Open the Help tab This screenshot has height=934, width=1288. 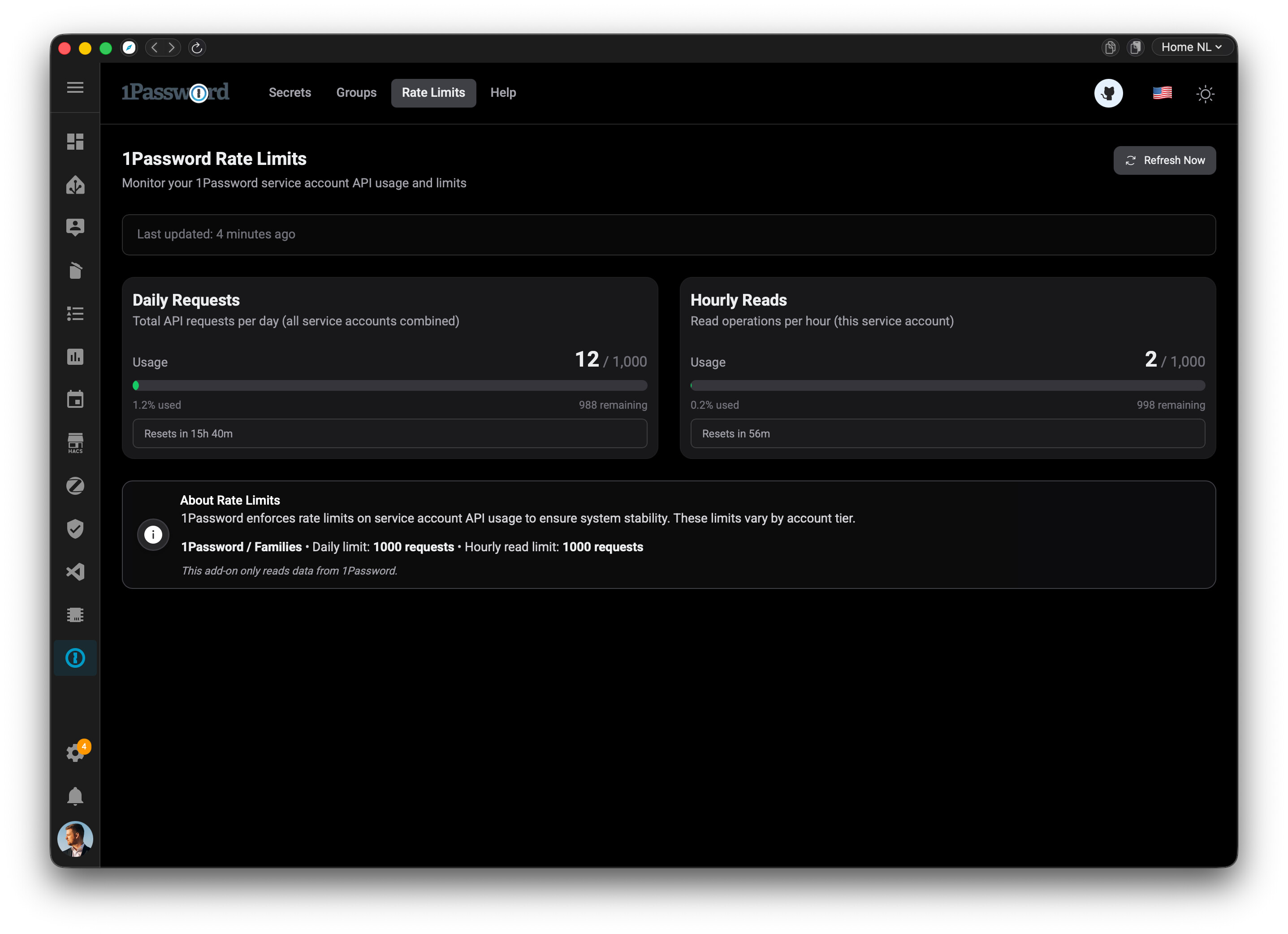(x=502, y=92)
